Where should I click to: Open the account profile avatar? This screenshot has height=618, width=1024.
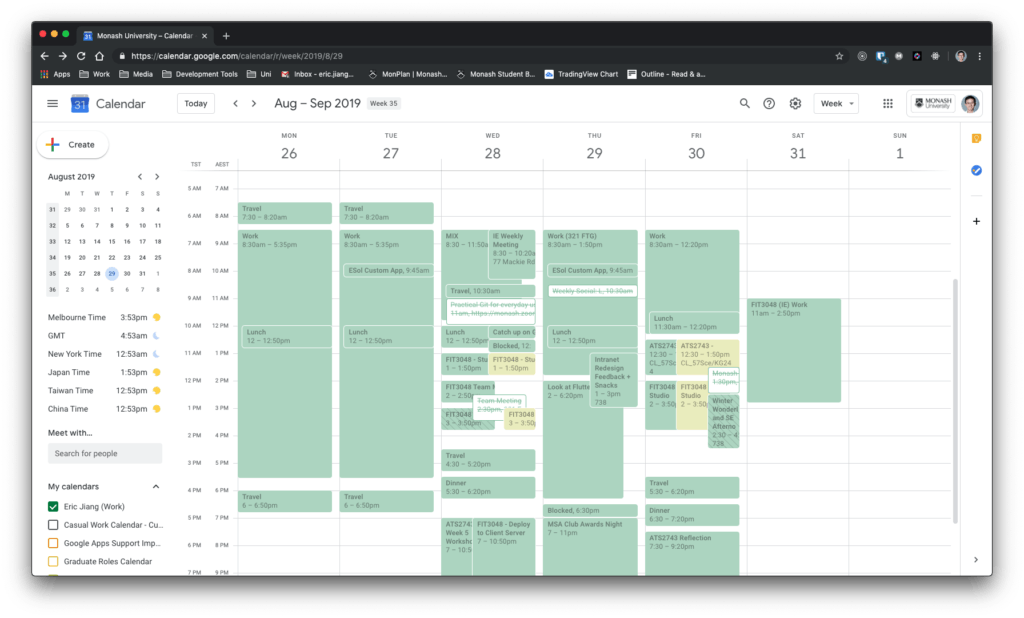click(x=970, y=103)
